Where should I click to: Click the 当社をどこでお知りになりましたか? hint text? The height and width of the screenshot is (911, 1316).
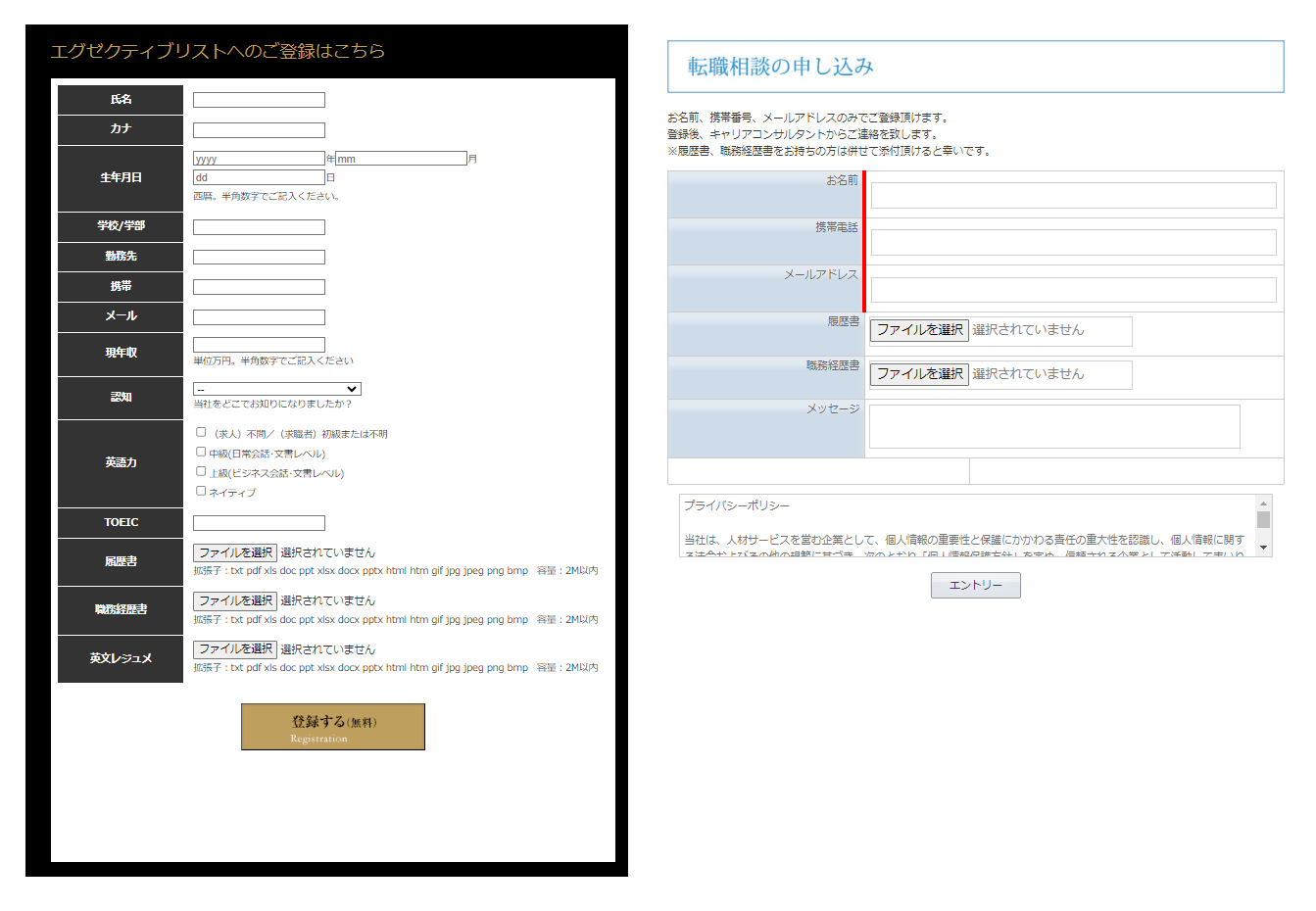272,404
